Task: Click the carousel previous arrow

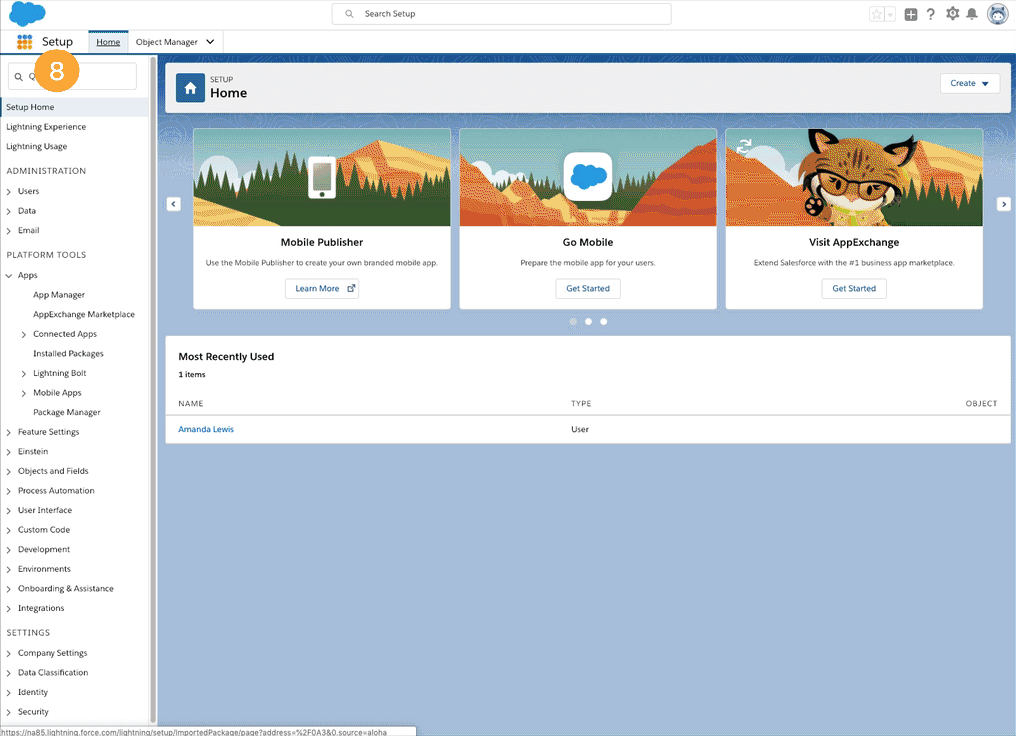Action: tap(174, 204)
